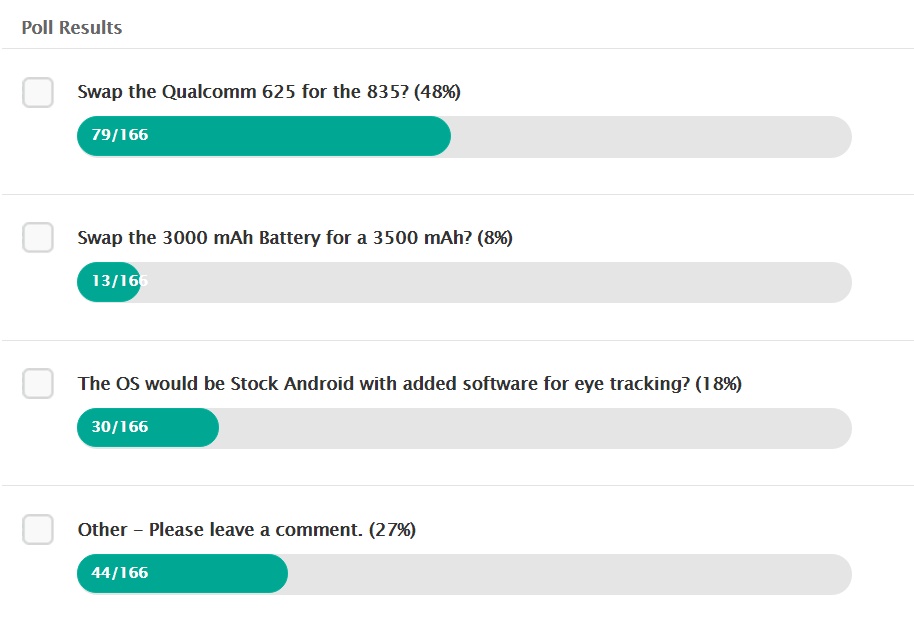Check the box beside the 3500 mAh battery option

(37, 238)
